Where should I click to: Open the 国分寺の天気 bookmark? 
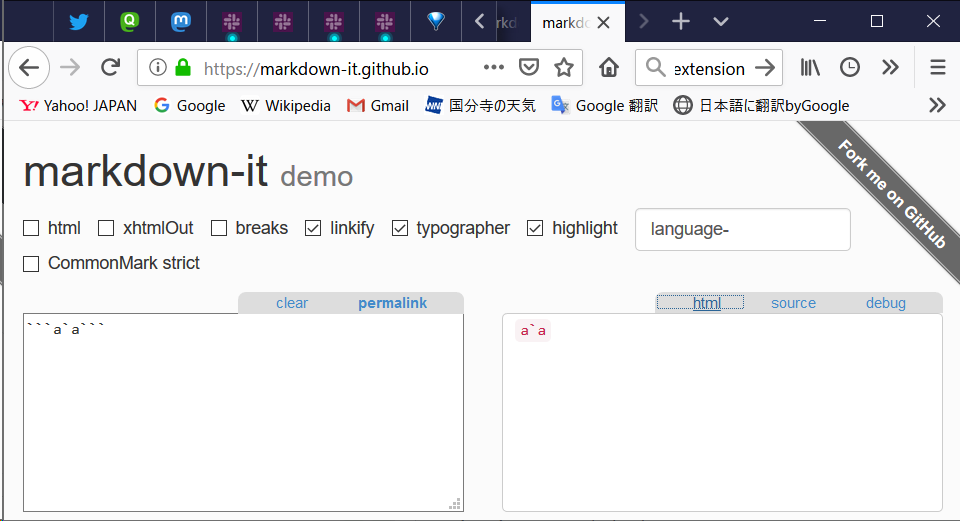(481, 106)
